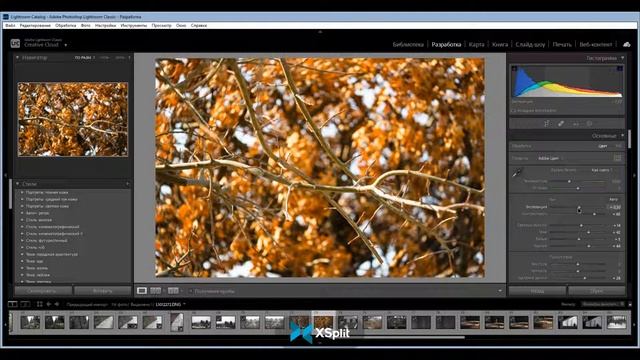
Task: Open the filmstrip filter dropdown
Action: (x=601, y=304)
